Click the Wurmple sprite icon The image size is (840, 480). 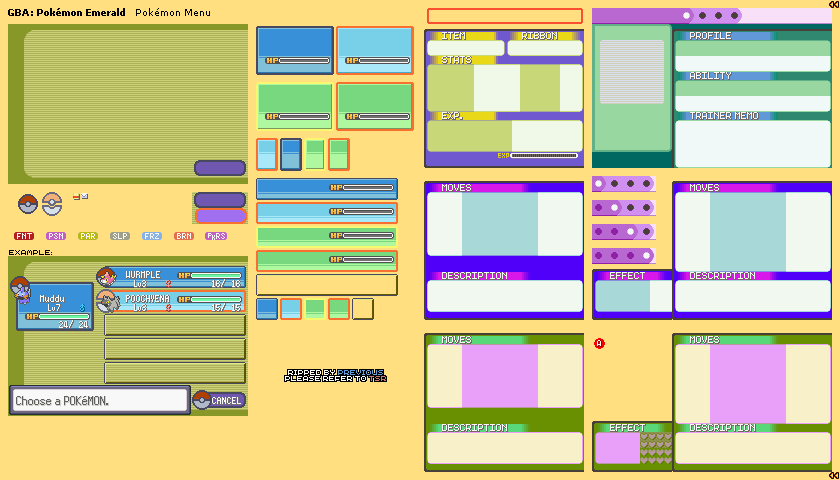[x=107, y=277]
